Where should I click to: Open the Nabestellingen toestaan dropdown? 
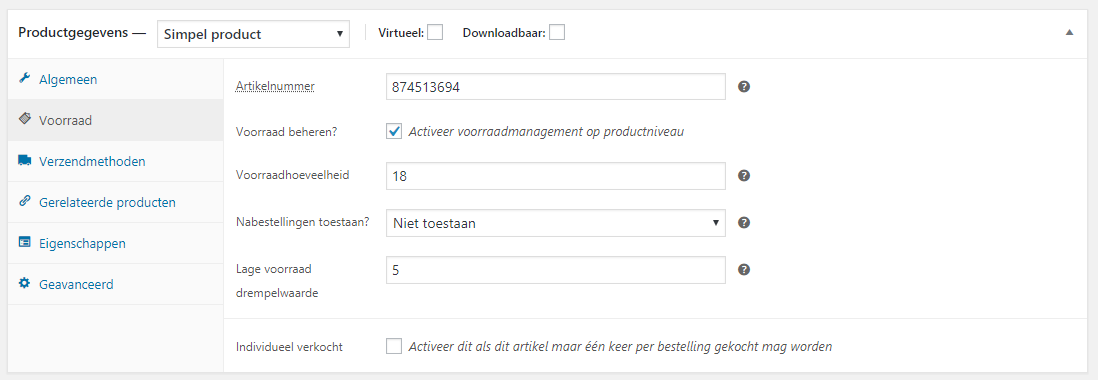tap(556, 223)
